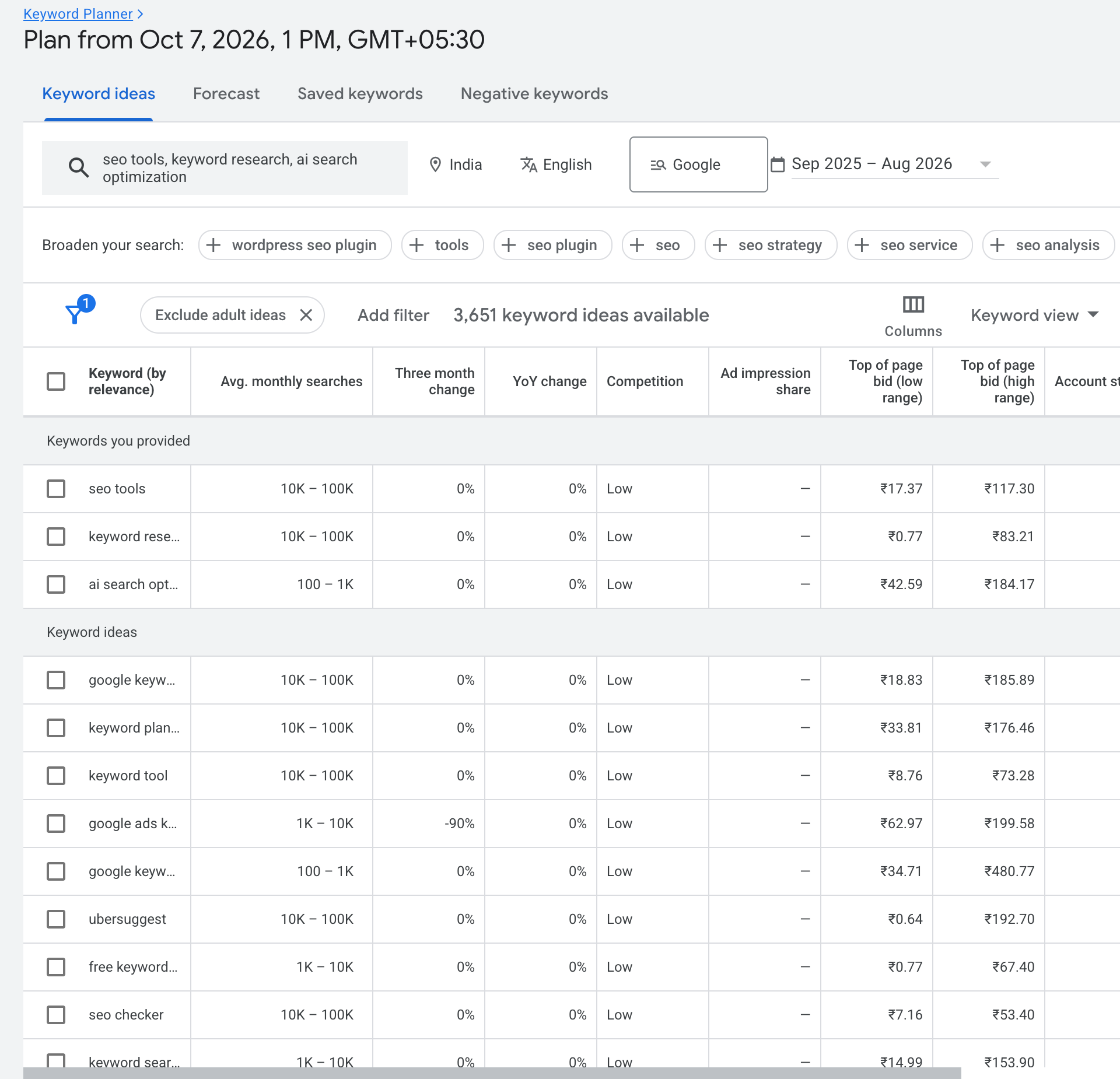Click the keyword search input field
Image resolution: width=1120 pixels, height=1079 pixels.
225,168
